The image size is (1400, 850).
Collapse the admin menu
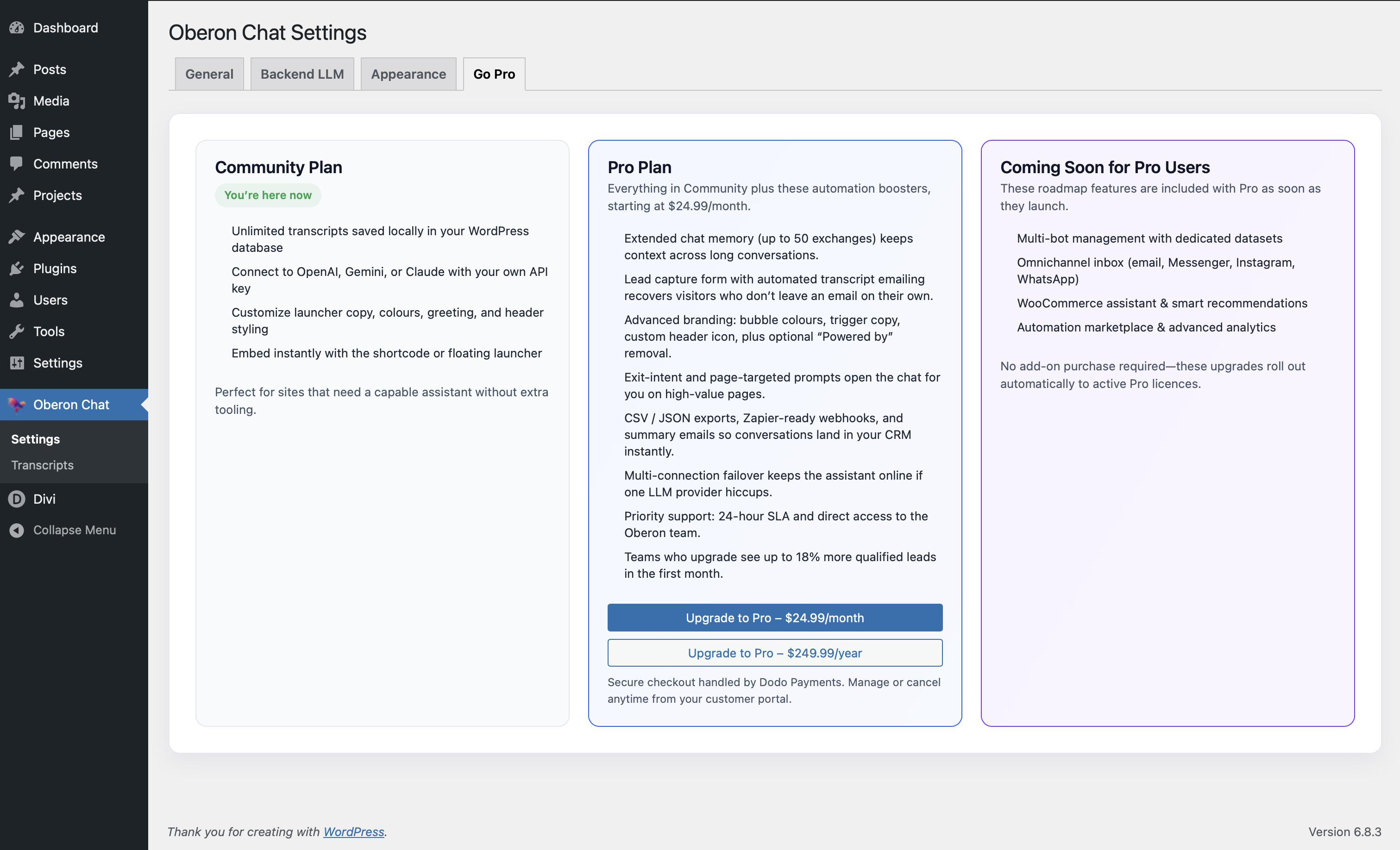17,530
